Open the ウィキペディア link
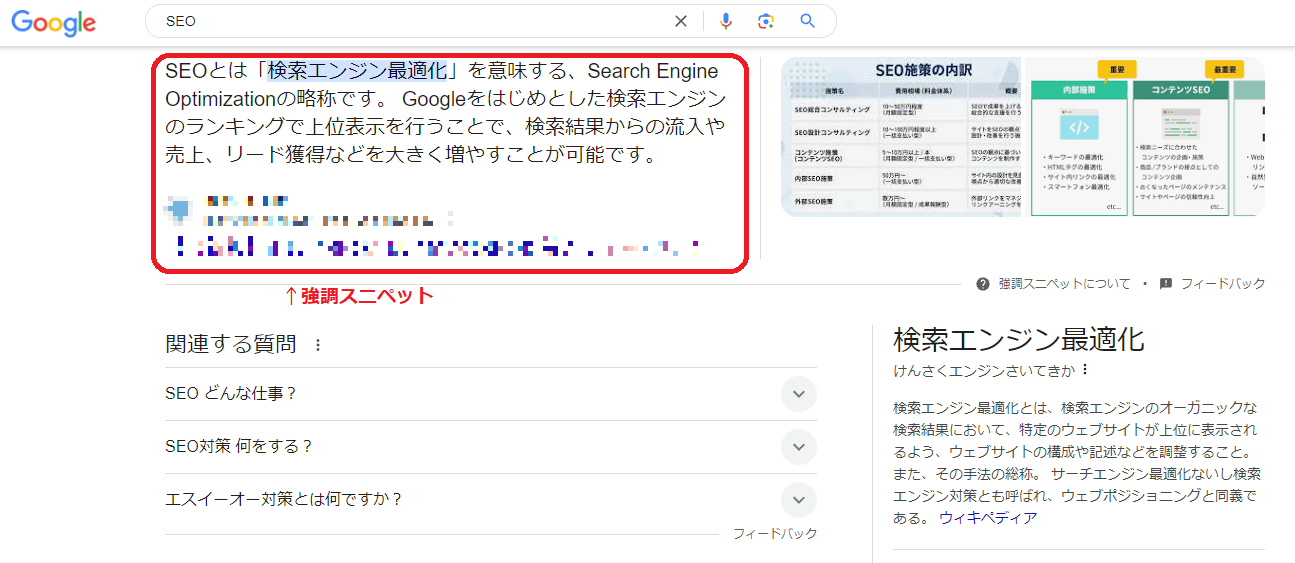This screenshot has width=1295, height=563. 988,518
